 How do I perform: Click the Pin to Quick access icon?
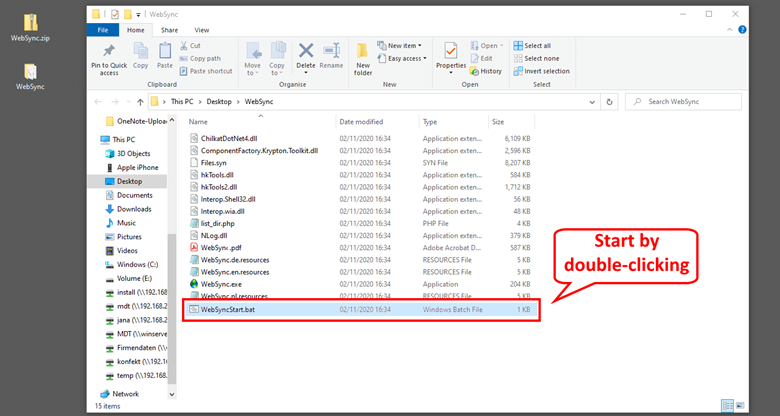[x=108, y=52]
